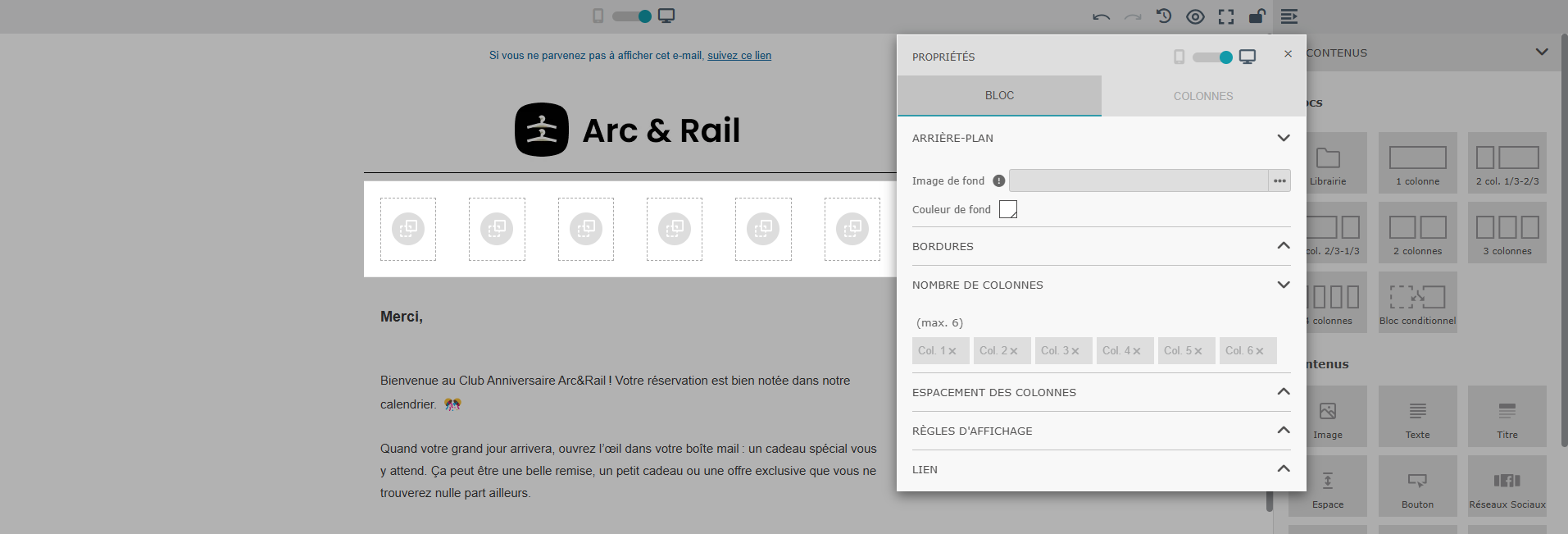1568x534 pixels.
Task: Click the right sidebar vertical scrollbar
Action: (x=1564, y=240)
